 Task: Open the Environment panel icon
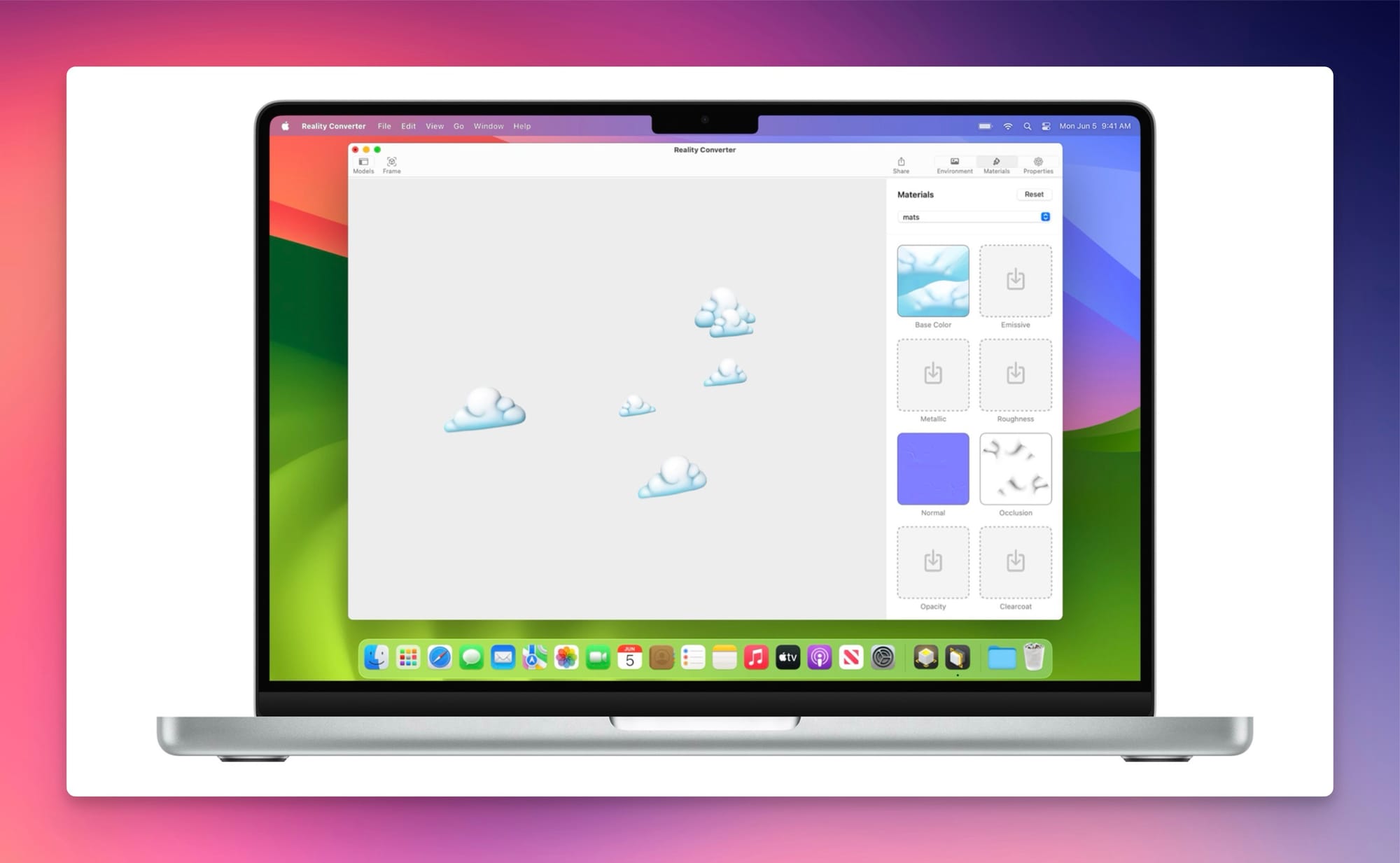pos(954,162)
